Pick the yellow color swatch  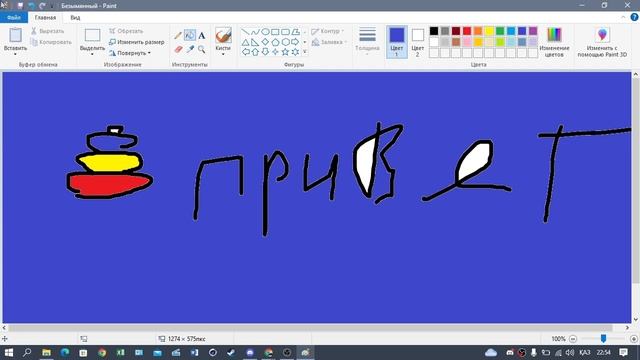(489, 31)
